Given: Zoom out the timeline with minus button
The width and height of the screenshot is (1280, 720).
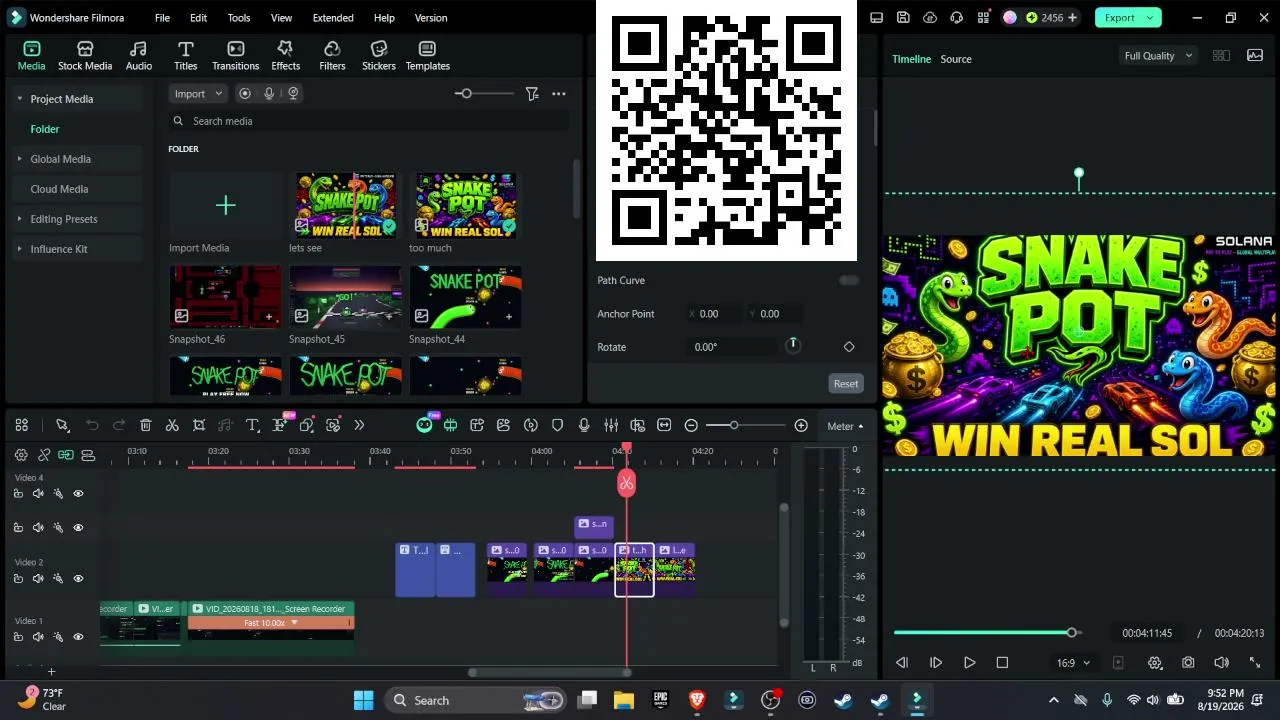Looking at the screenshot, I should [x=690, y=425].
